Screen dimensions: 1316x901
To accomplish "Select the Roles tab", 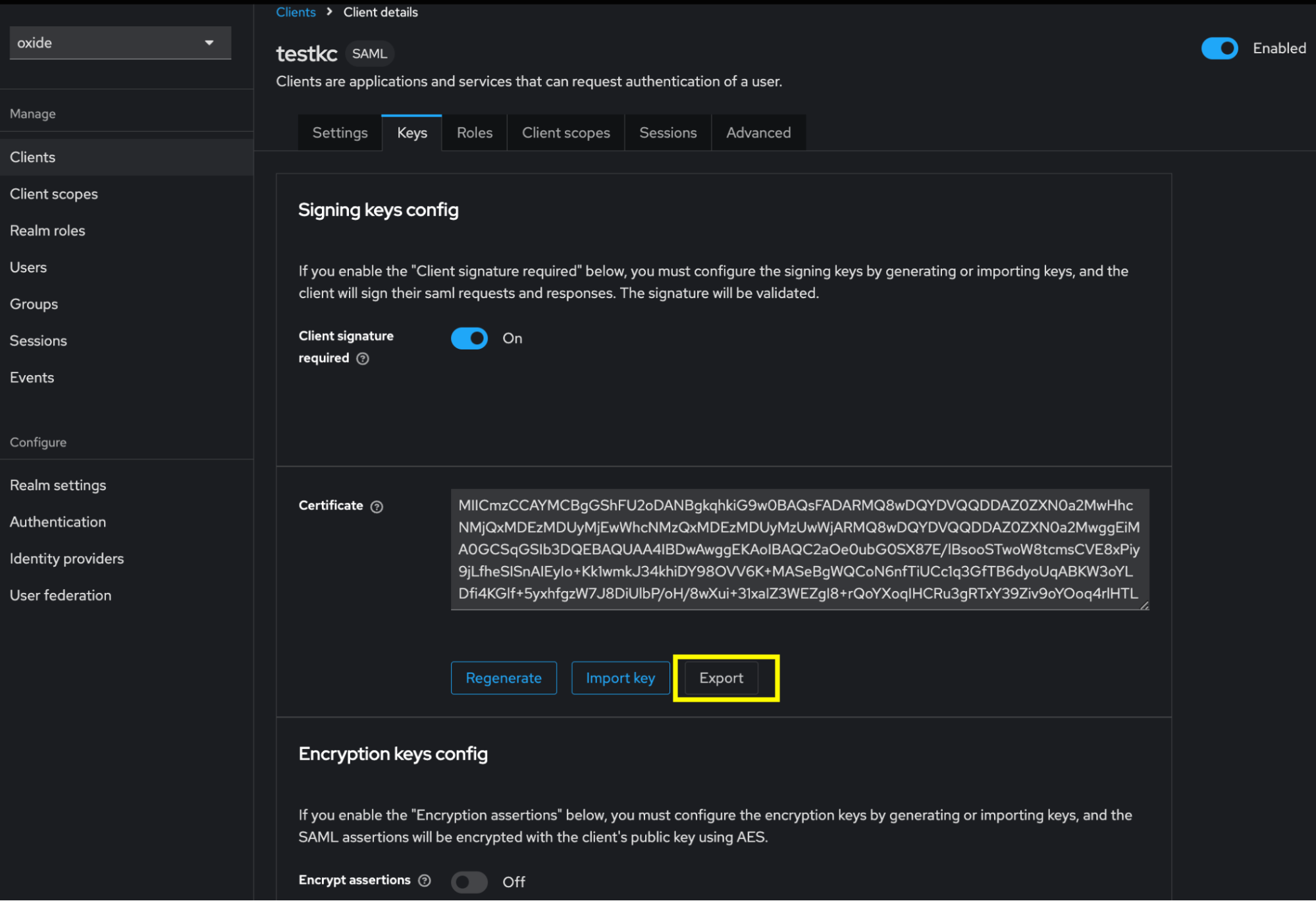I will click(475, 131).
